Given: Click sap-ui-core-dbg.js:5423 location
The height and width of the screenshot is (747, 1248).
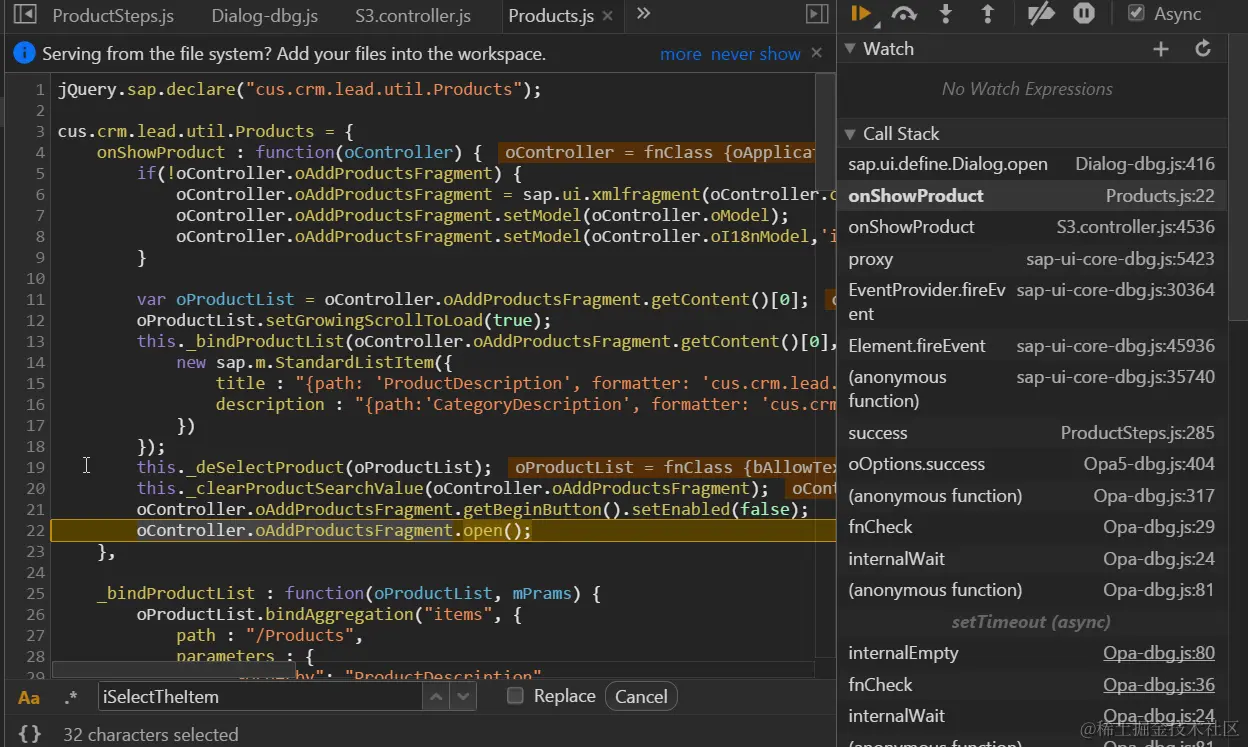Looking at the screenshot, I should tap(1120, 259).
